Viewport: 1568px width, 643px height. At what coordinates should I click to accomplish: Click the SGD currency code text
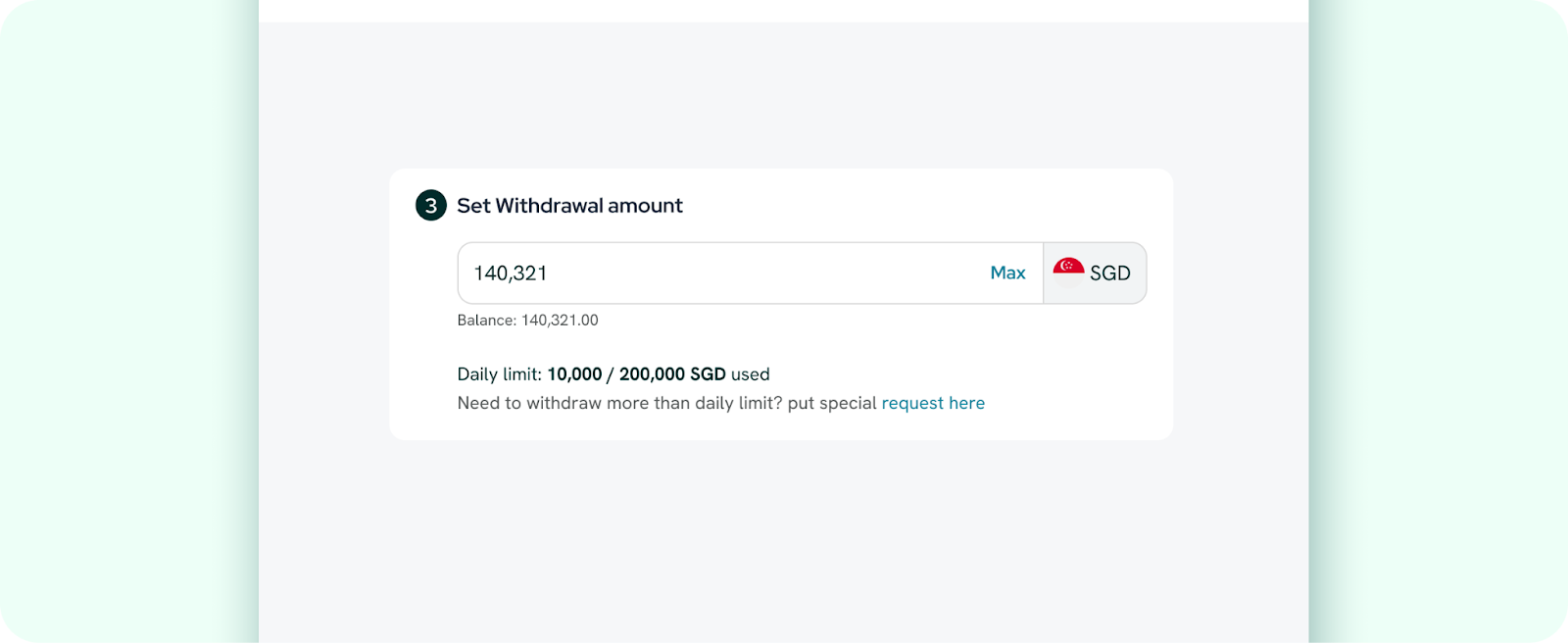tap(1110, 273)
